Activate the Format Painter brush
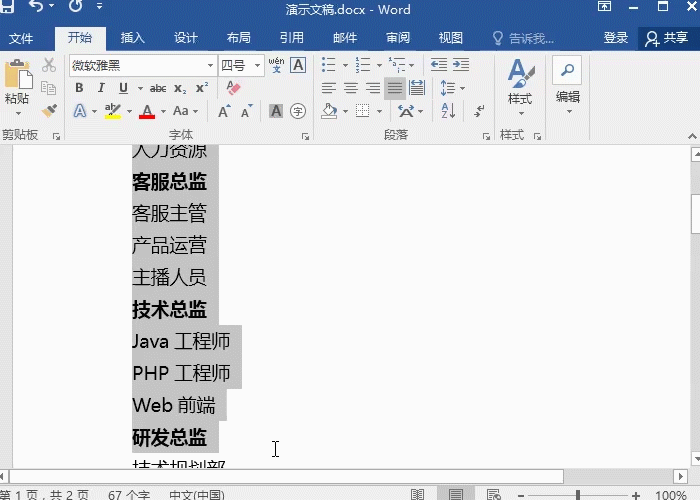The height and width of the screenshot is (500, 700). click(x=49, y=110)
